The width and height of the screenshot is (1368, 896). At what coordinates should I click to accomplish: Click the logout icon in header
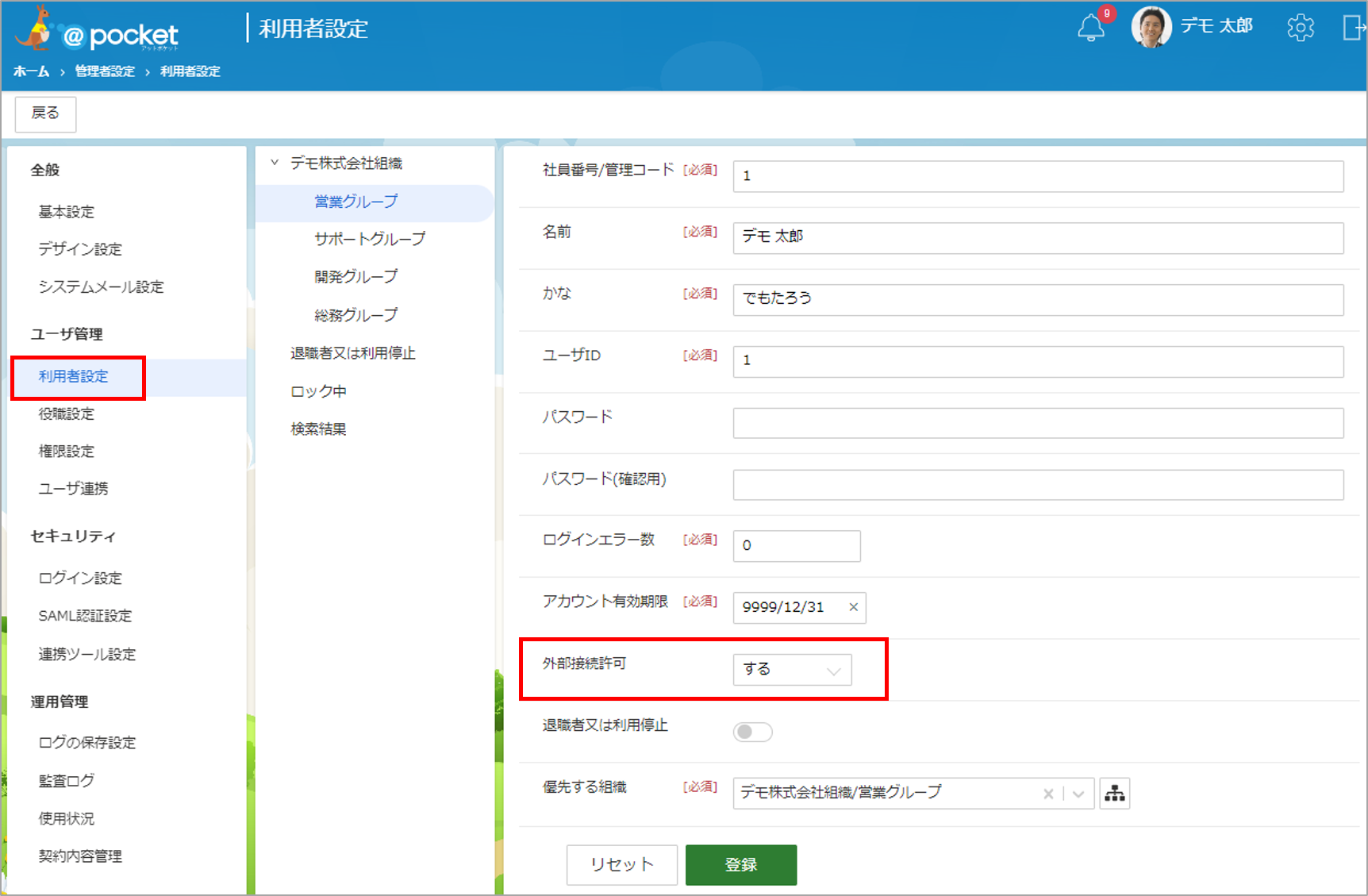tap(1353, 28)
